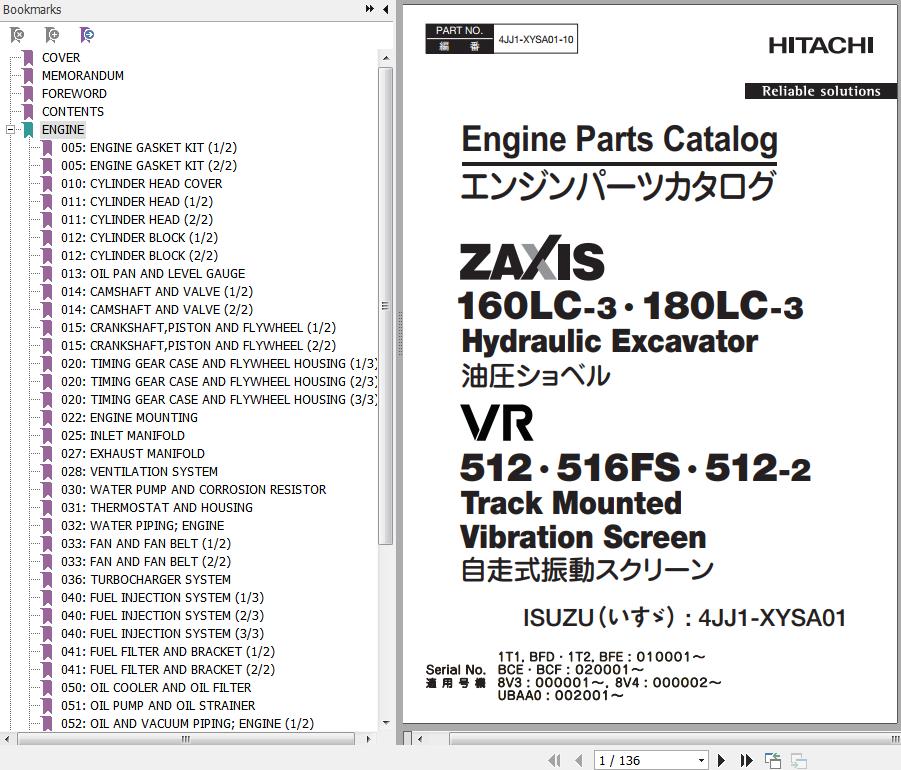The height and width of the screenshot is (770, 901).
Task: Open 014: CAMSHAFT AND VALVE (1/2)
Action: point(157,291)
